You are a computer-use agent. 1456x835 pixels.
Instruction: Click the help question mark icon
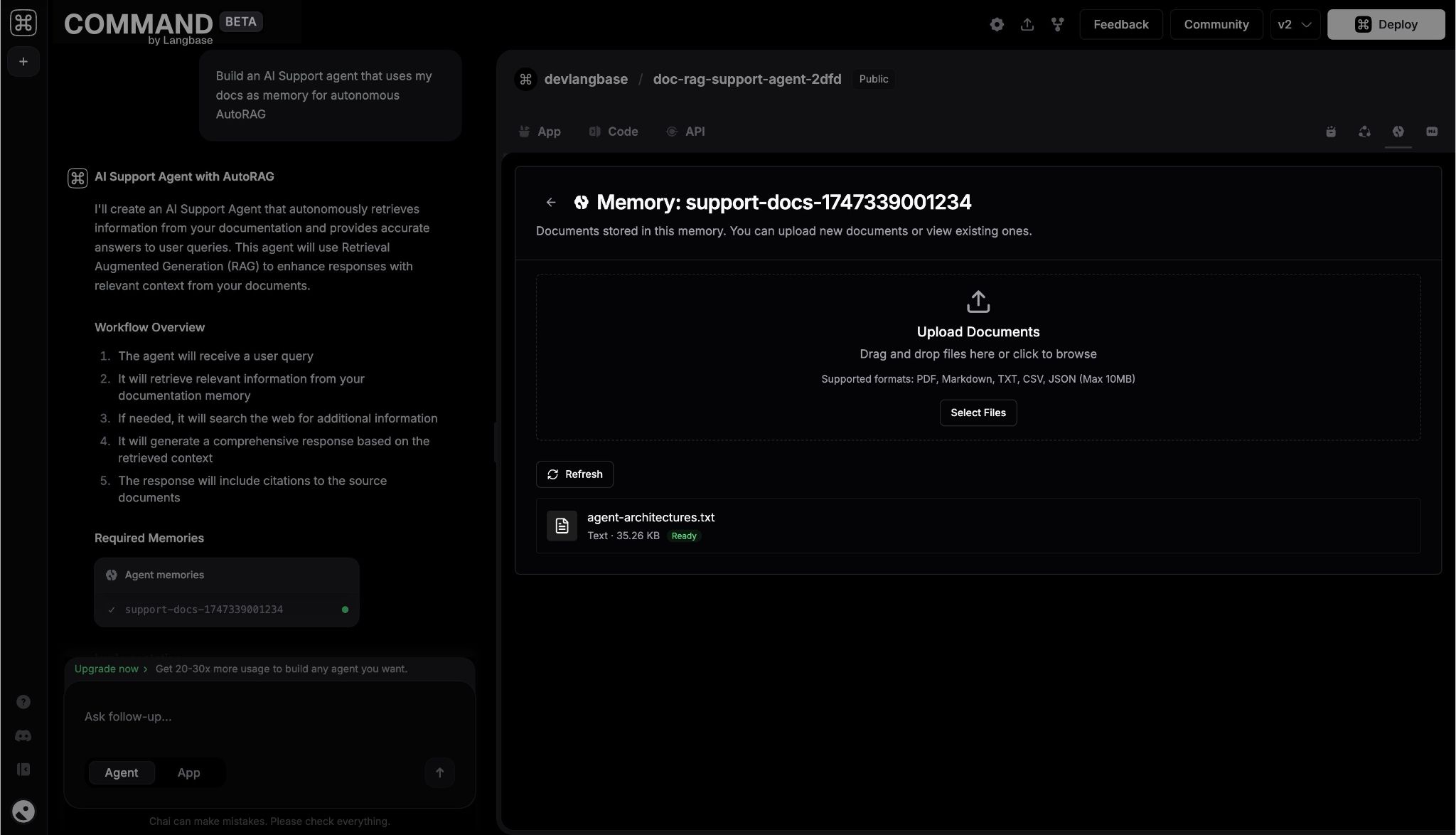click(x=23, y=702)
